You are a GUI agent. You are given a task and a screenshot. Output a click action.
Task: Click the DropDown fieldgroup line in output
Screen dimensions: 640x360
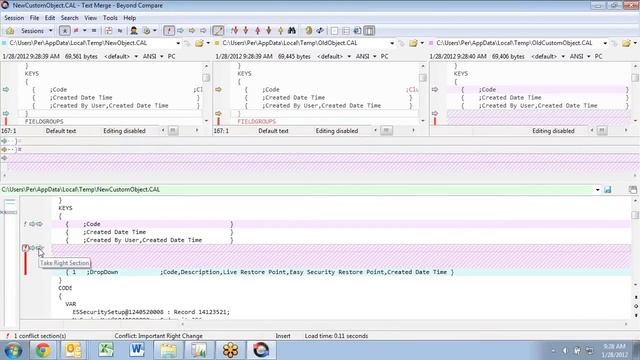341,272
